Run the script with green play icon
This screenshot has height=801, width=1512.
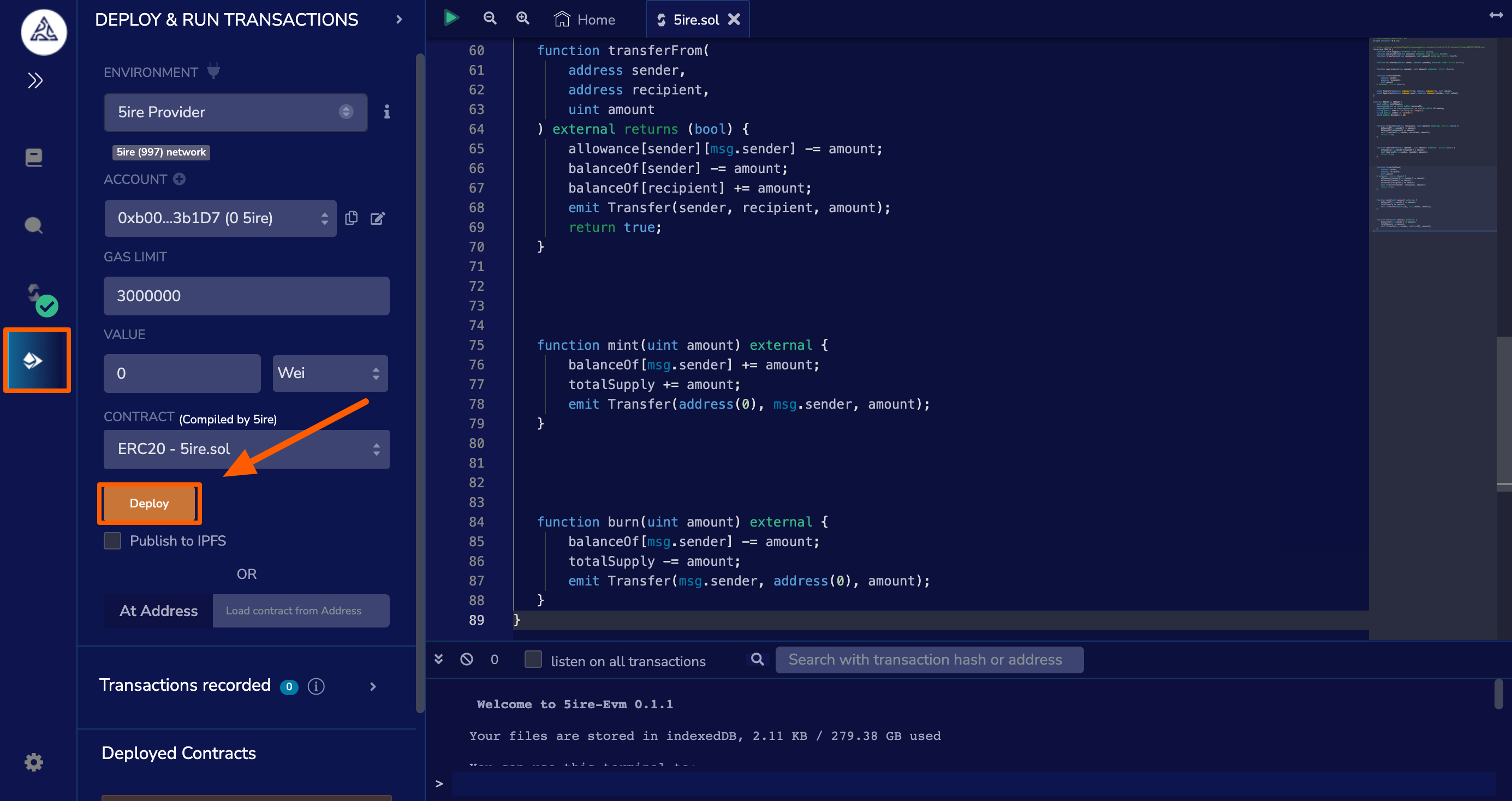click(451, 17)
